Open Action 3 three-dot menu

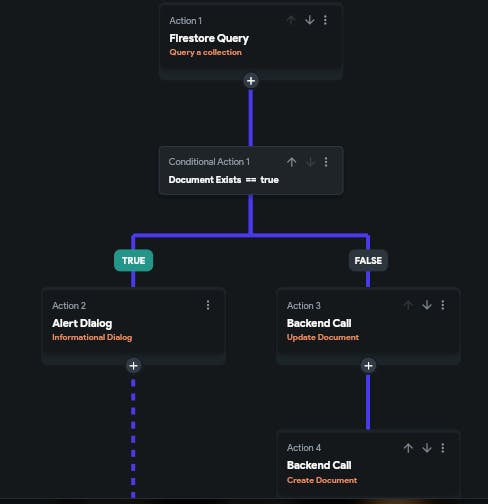[x=443, y=305]
